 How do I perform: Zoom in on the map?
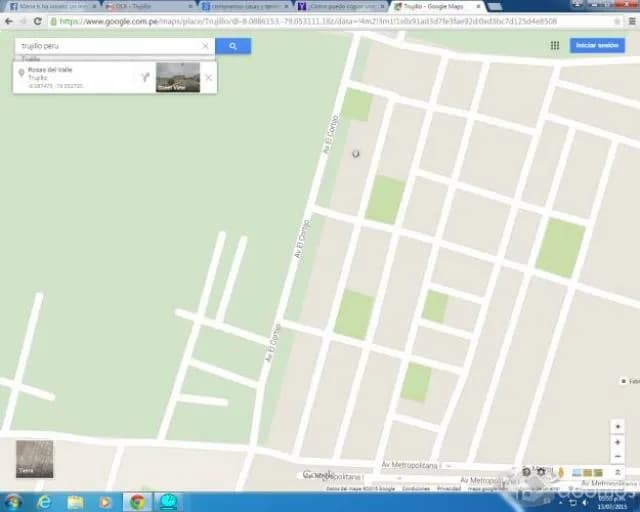pos(617,442)
